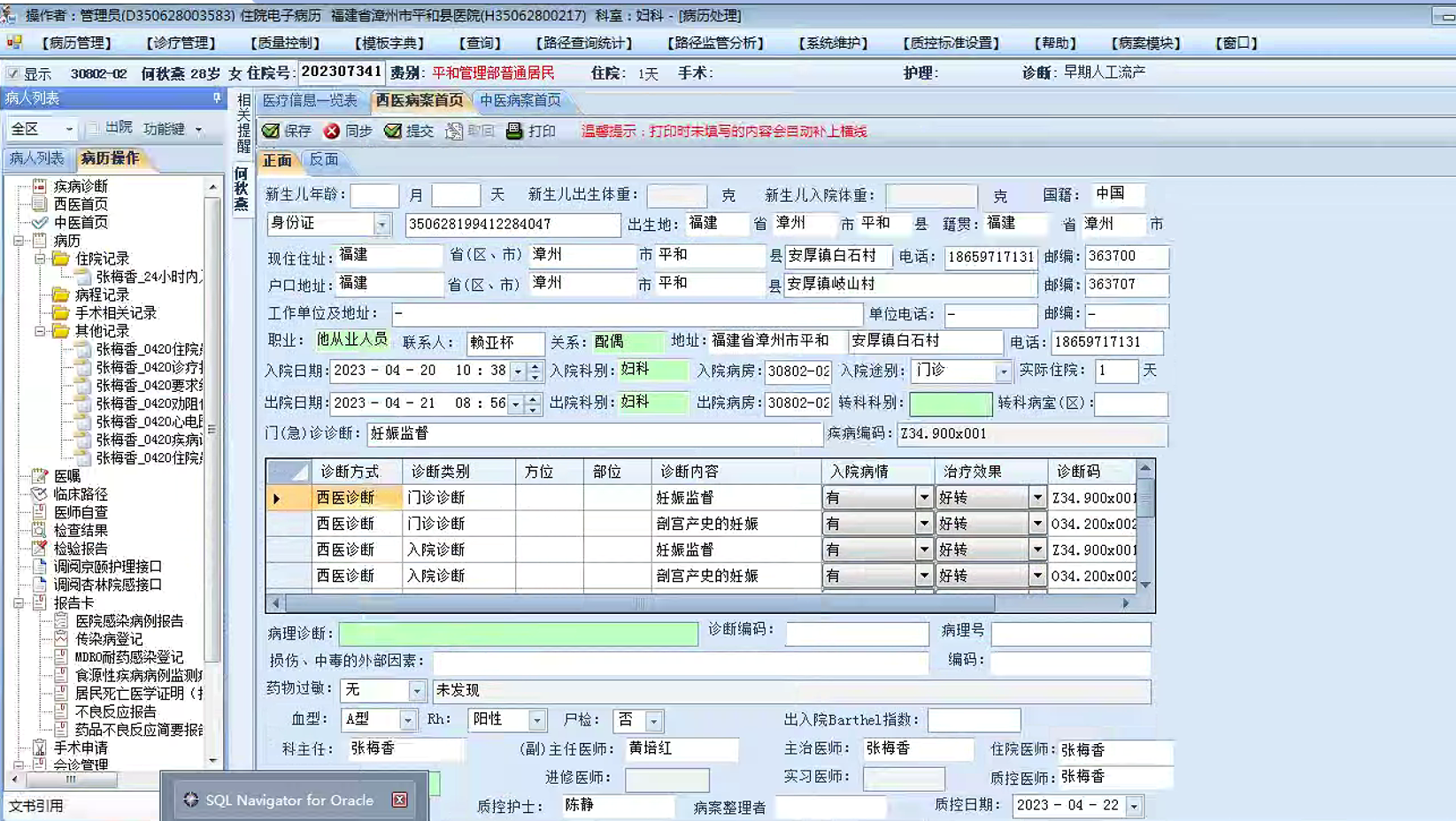1456x821 pixels.
Task: Click the 医院感染病例报告 checklist icon
Action: click(61, 621)
